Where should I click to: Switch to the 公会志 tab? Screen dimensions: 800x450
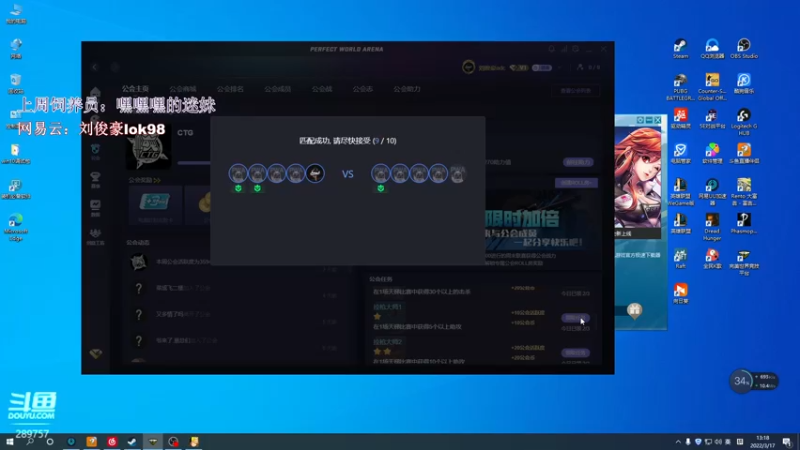pos(363,89)
